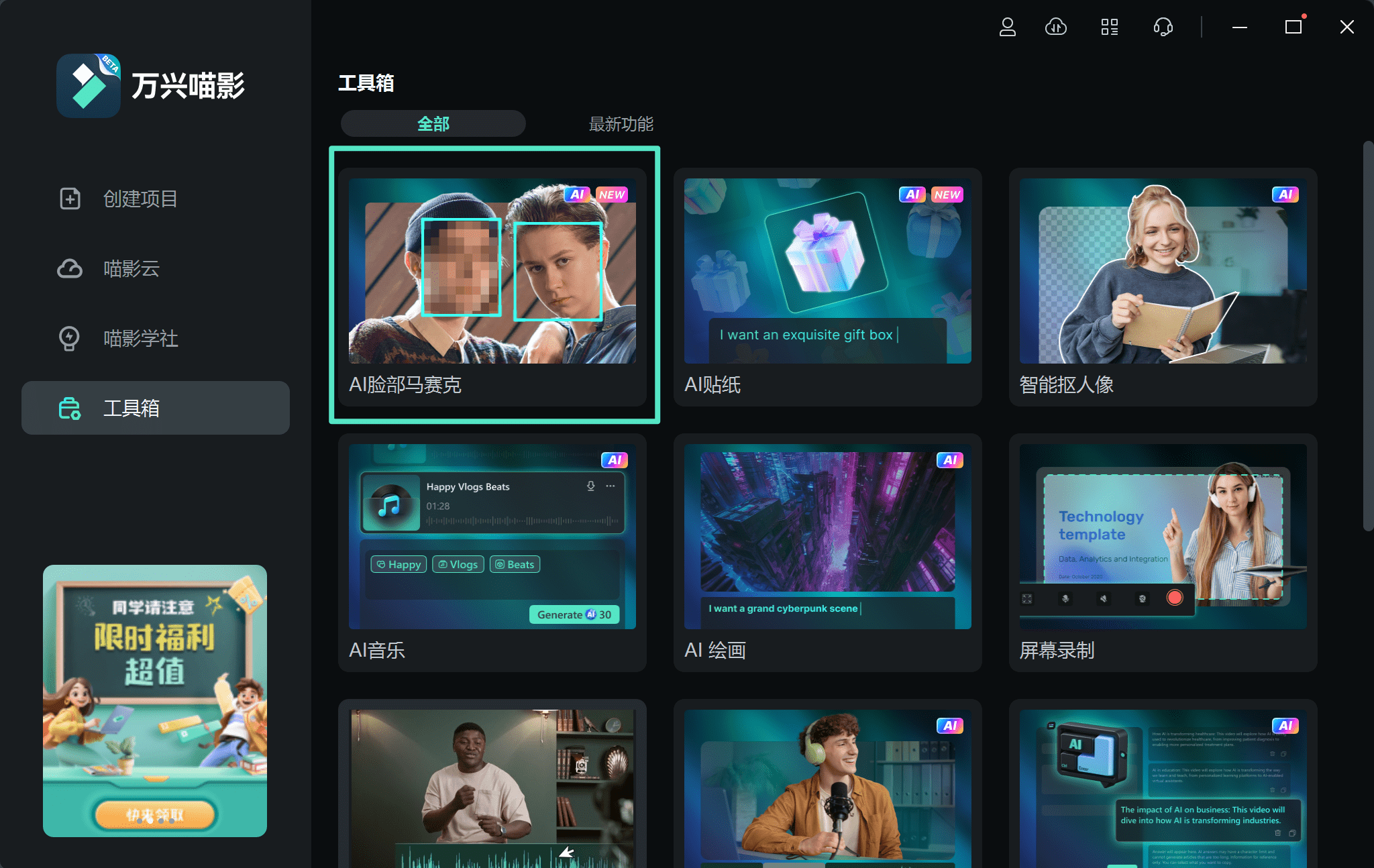This screenshot has height=868, width=1374.
Task: Click the AI贴纸 label text
Action: point(712,384)
